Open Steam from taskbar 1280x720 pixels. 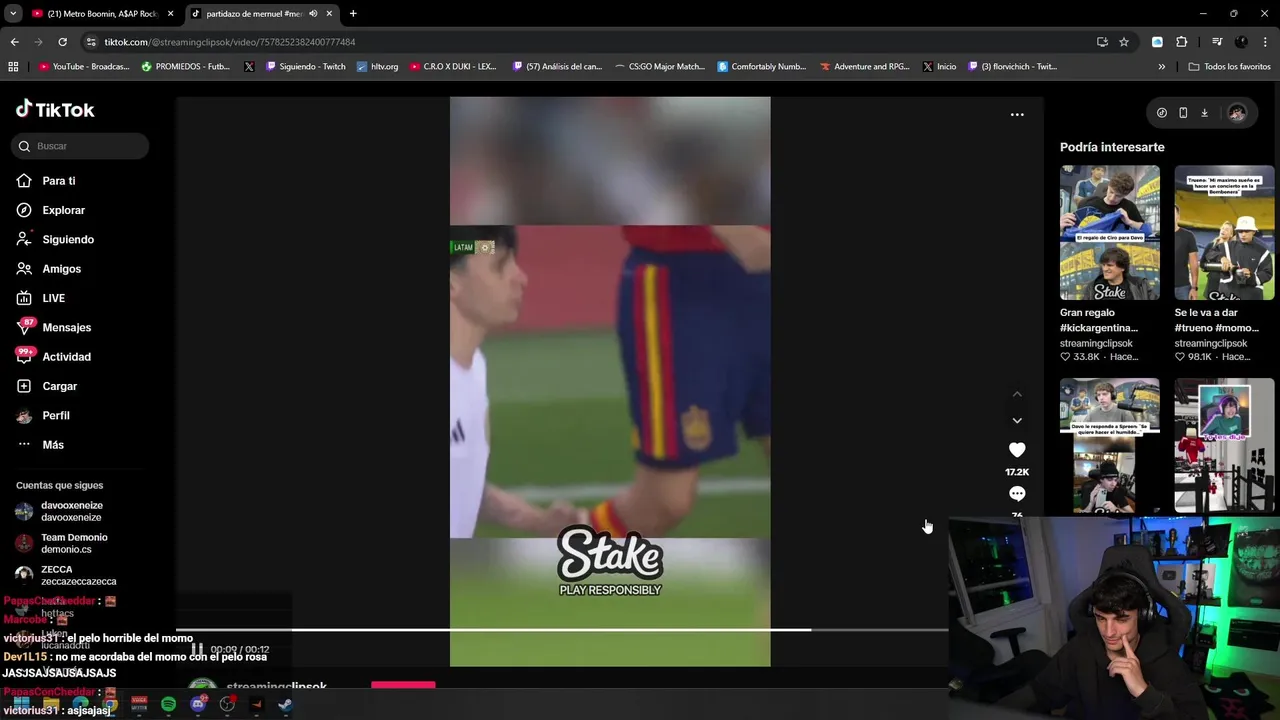pos(285,705)
